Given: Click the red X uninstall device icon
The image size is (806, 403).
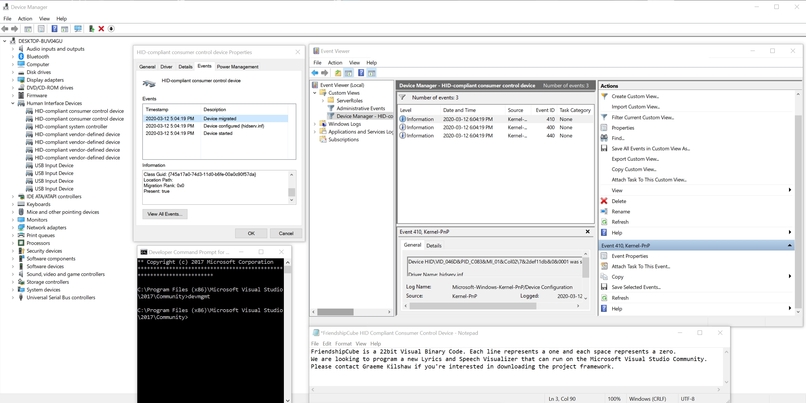Looking at the screenshot, I should (x=101, y=29).
